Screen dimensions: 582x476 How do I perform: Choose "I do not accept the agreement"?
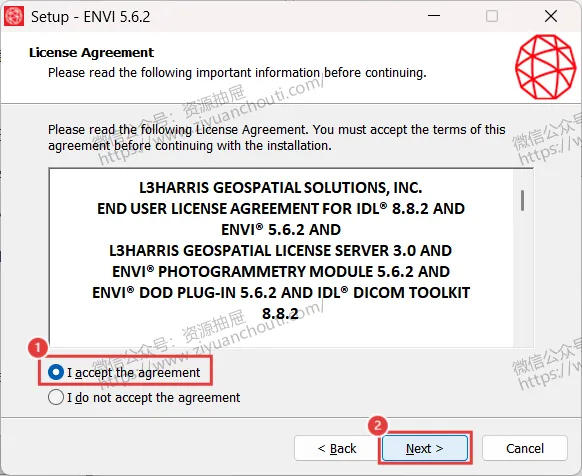pyautogui.click(x=56, y=397)
